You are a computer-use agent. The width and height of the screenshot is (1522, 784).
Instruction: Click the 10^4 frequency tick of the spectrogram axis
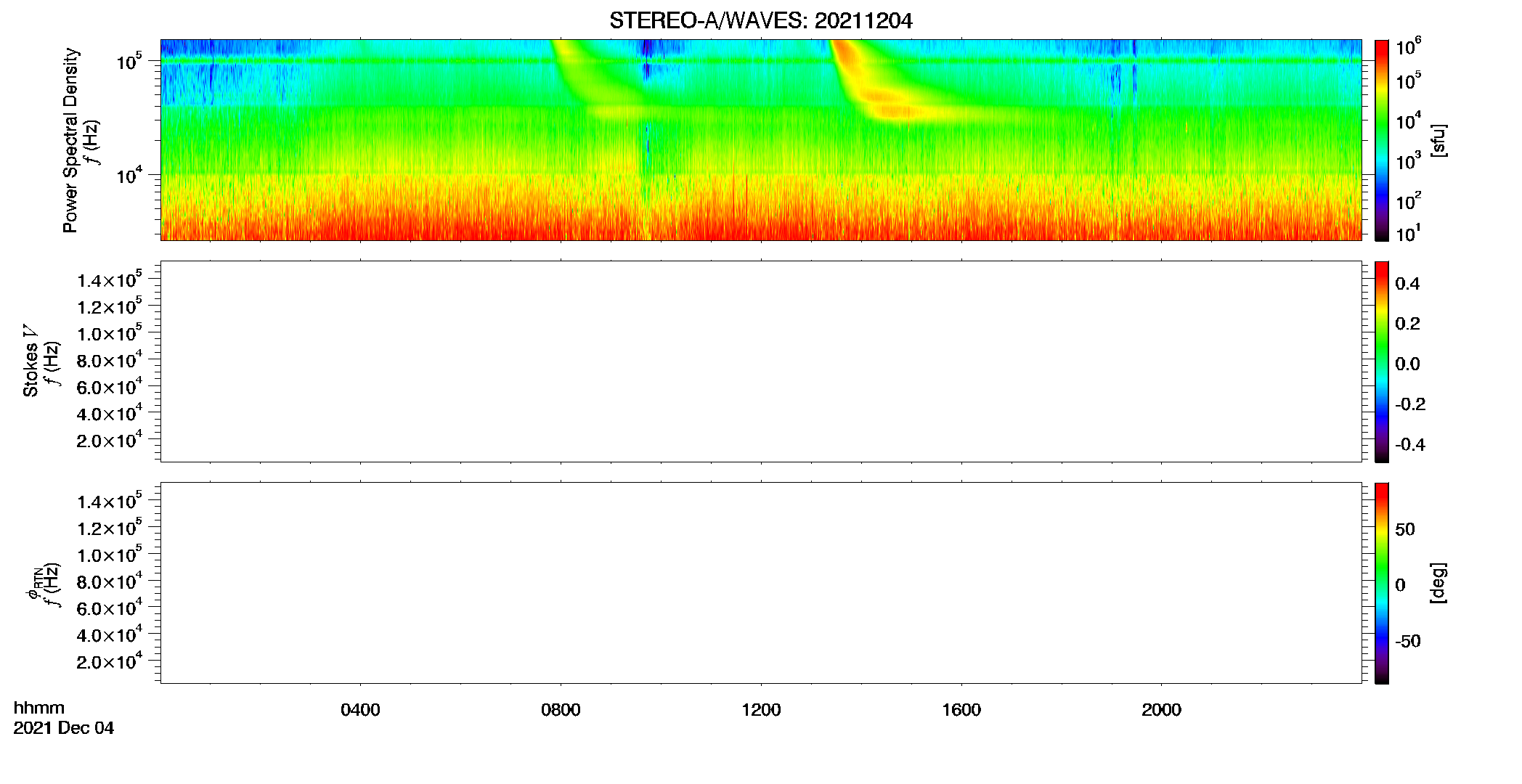coord(129,175)
